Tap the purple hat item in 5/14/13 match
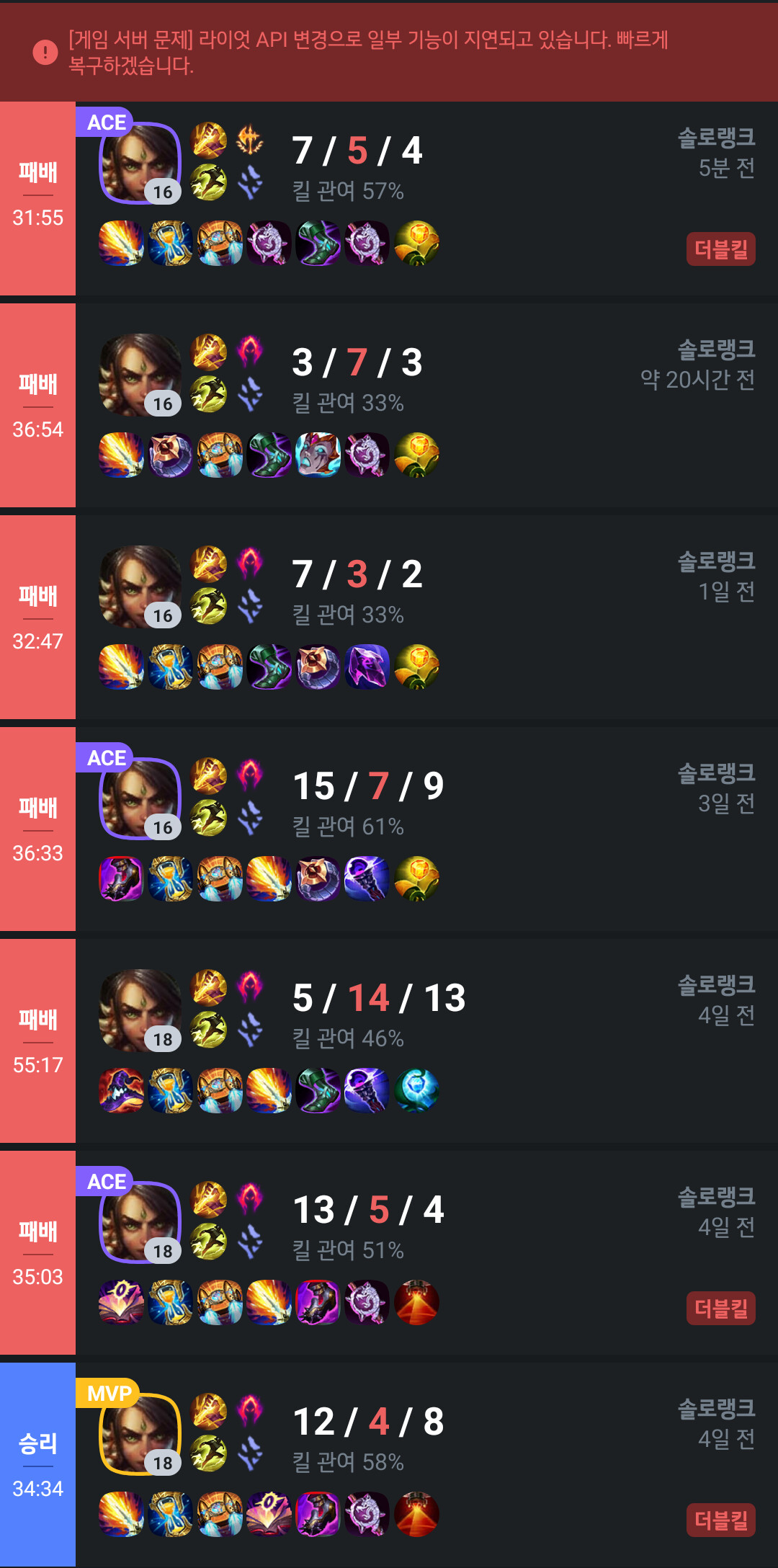Viewport: 778px width, 1568px height. click(x=121, y=1091)
